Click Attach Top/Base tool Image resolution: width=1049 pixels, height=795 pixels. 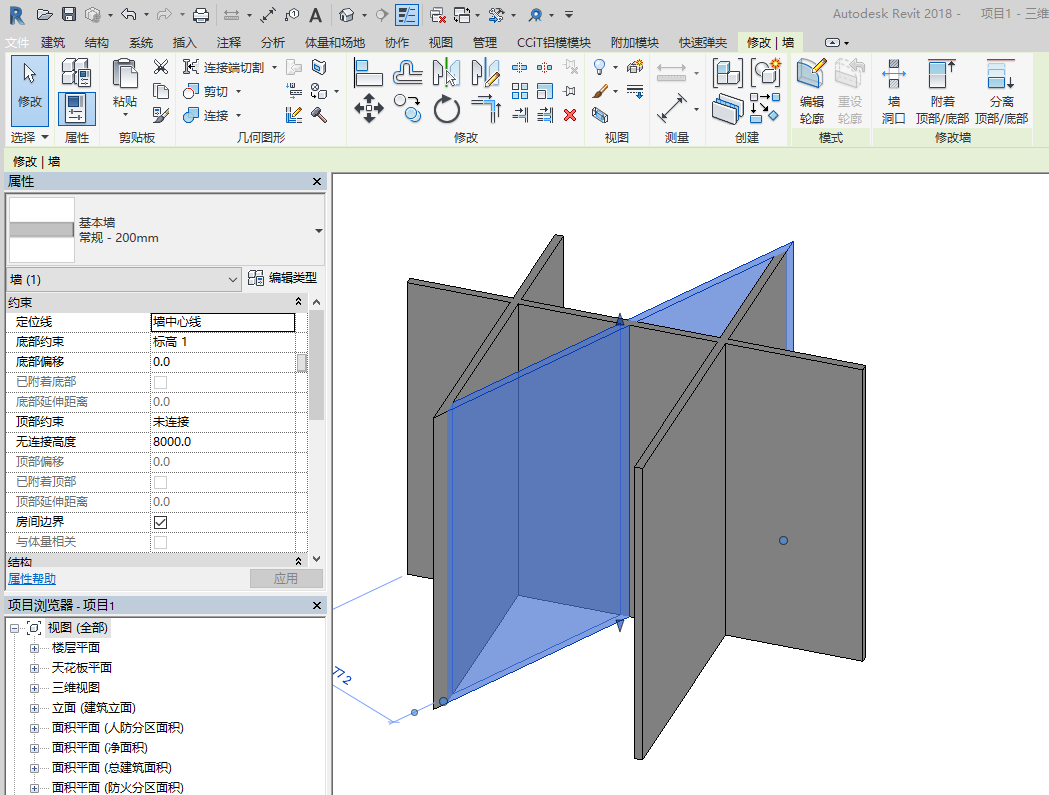pos(942,91)
